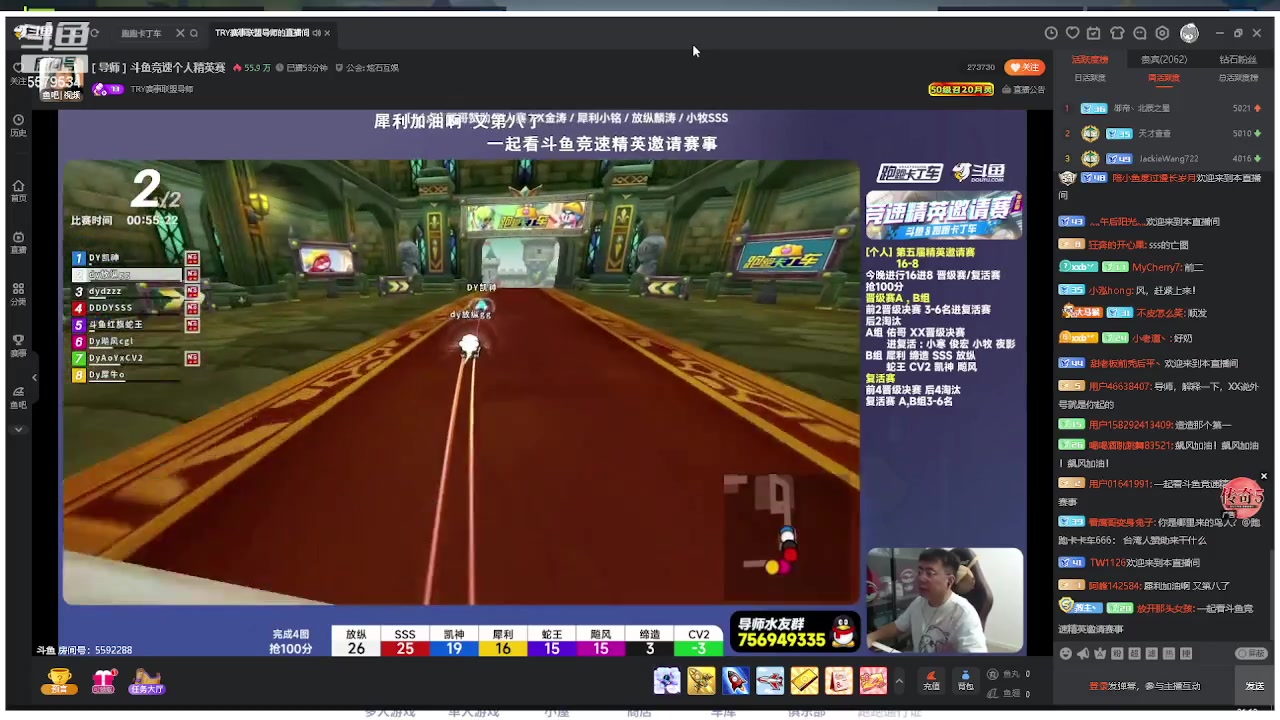This screenshot has width=1280, height=720.
Task: Open settings hexagon icon in title bar
Action: tap(1162, 33)
